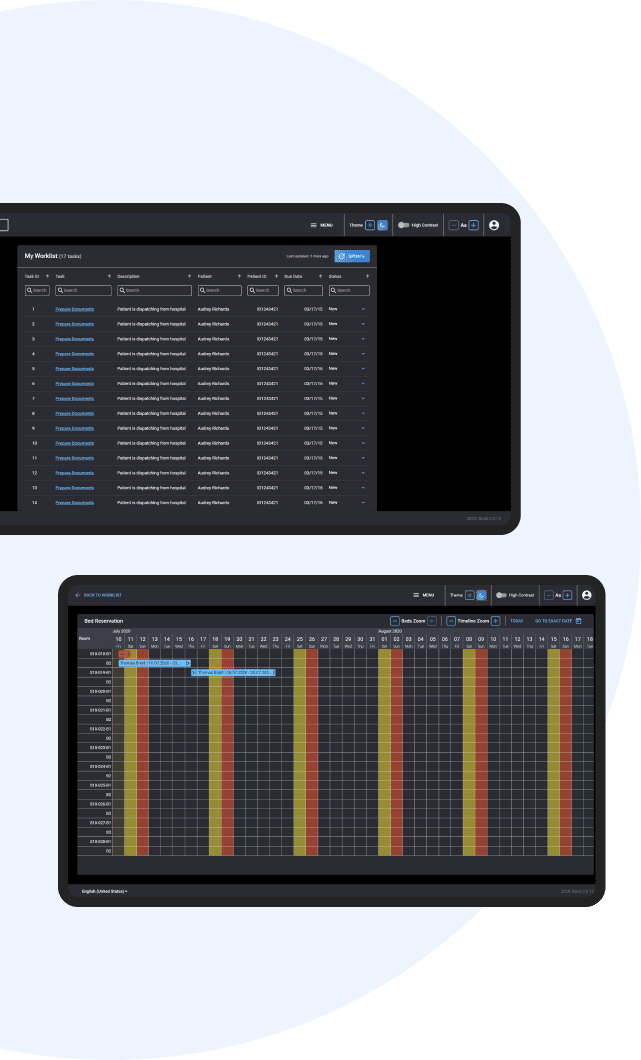641x1060 pixels.
Task: Select the dark theme icon on the Bed Reservation screen
Action: 481,595
